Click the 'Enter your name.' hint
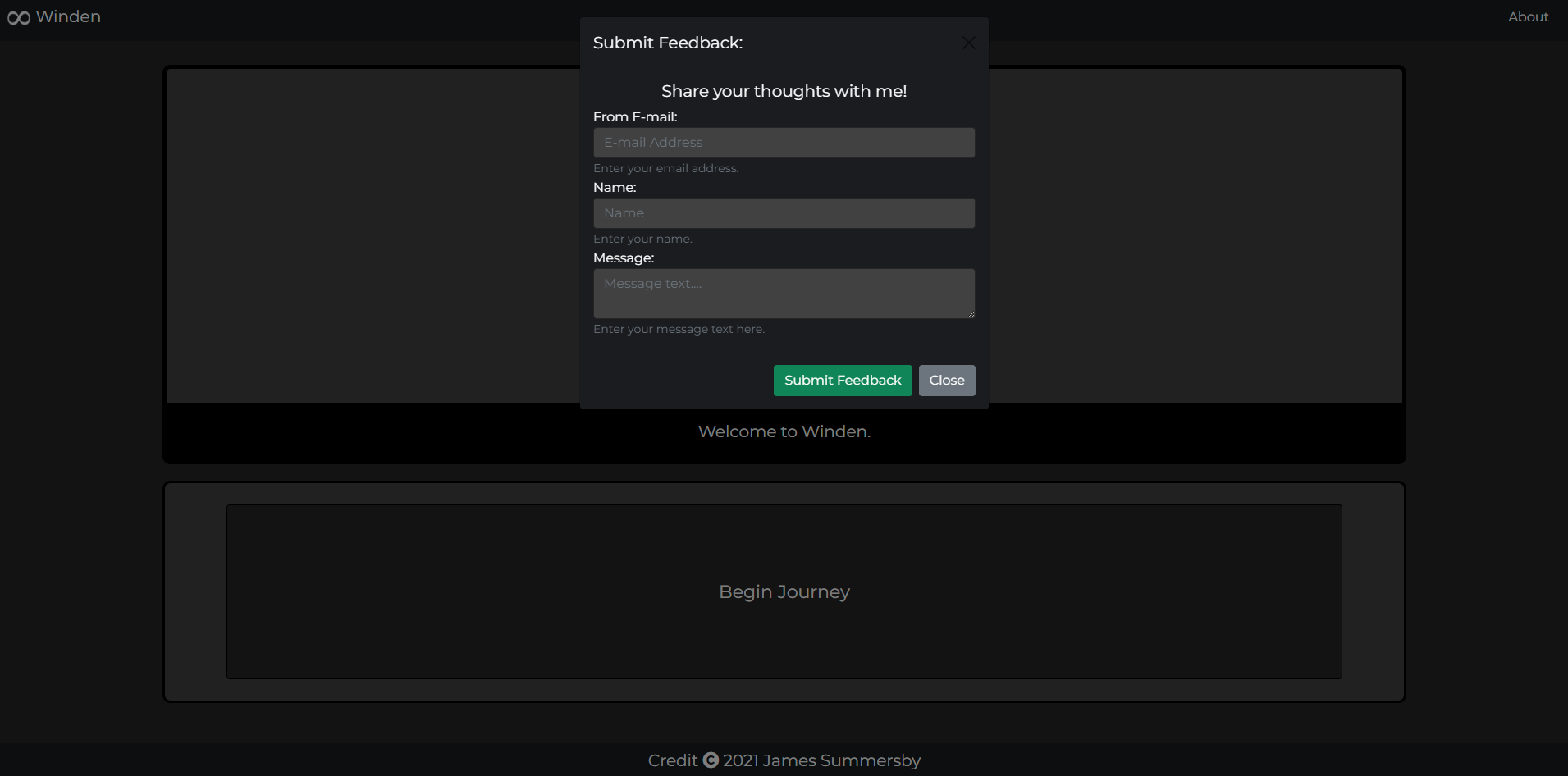This screenshot has width=1568, height=776. click(642, 239)
